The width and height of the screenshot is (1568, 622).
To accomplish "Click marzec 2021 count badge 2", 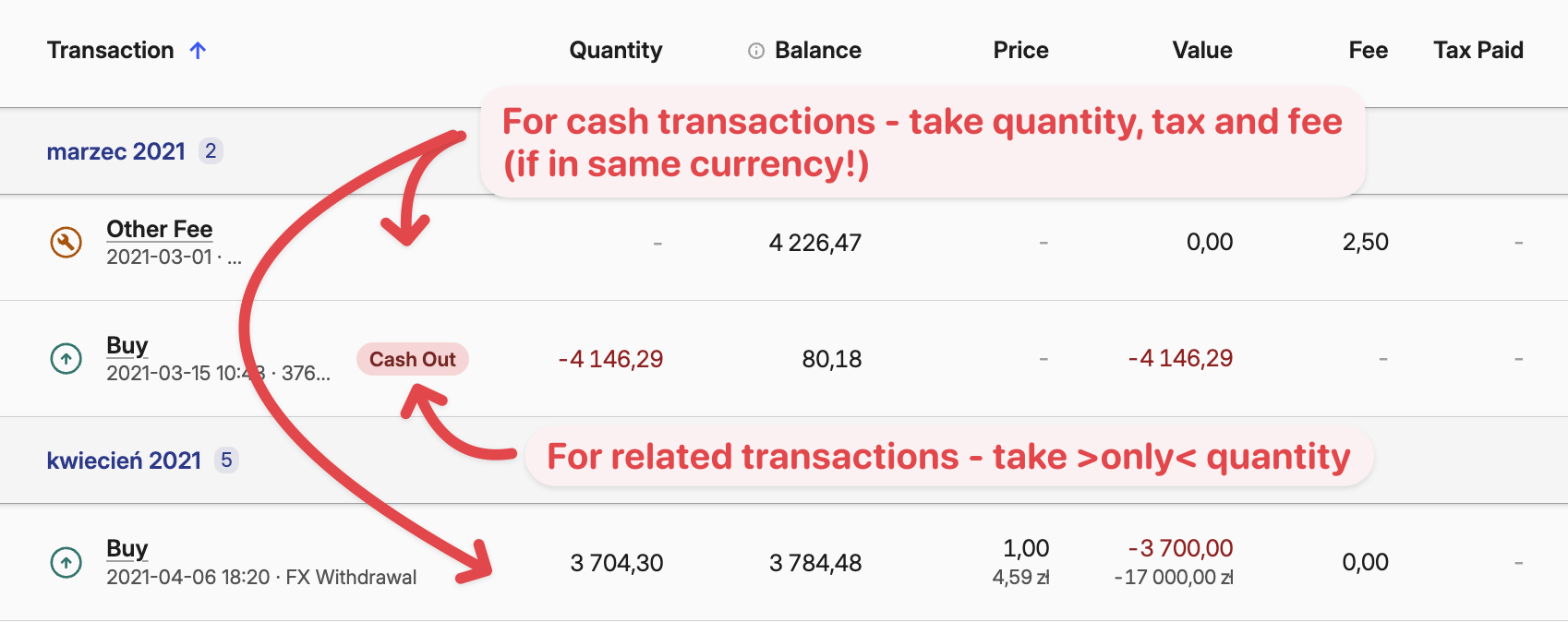I will click(x=211, y=150).
